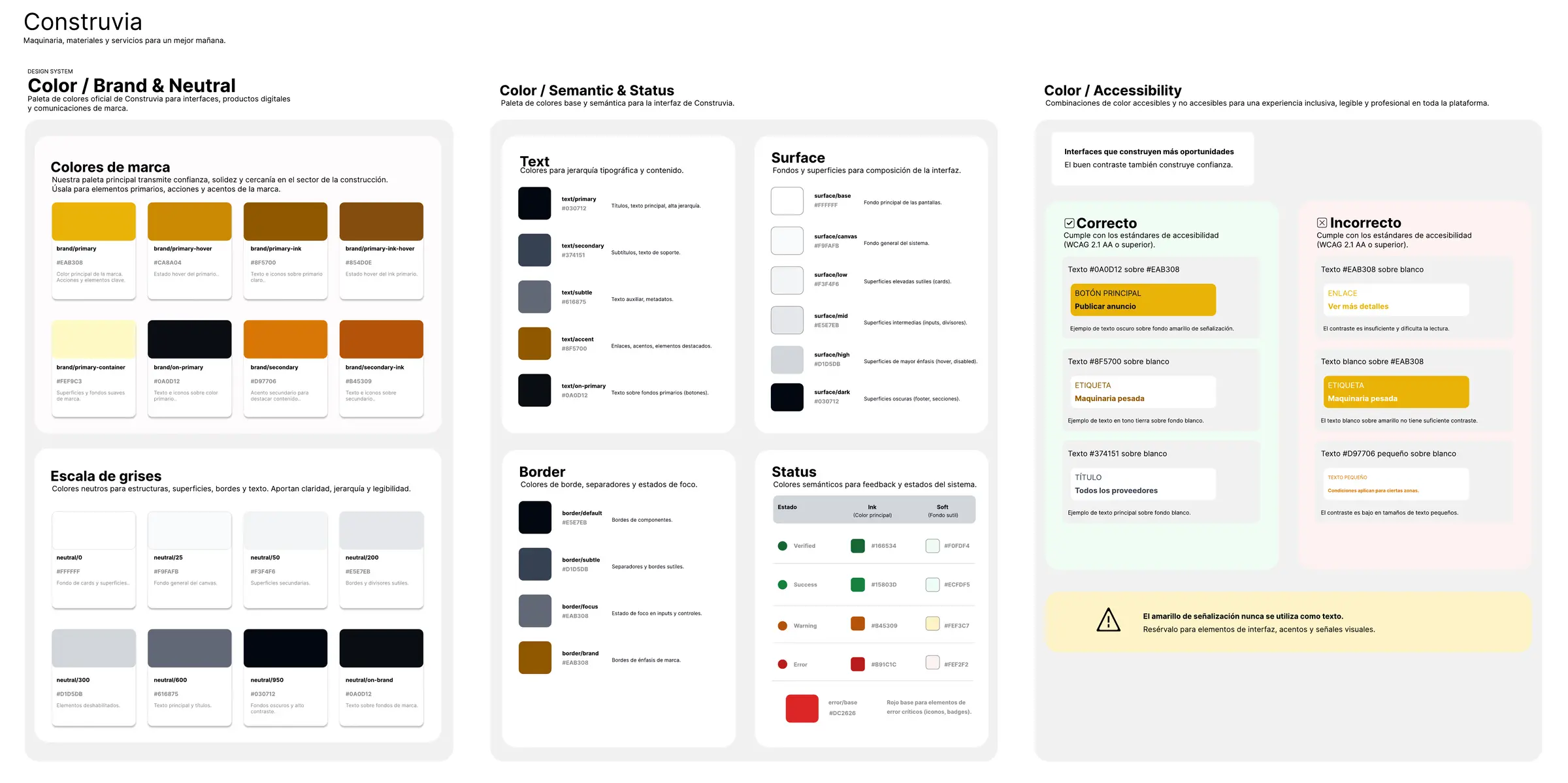1568x783 pixels.
Task: Click the Escala de grises heading
Action: click(x=106, y=476)
